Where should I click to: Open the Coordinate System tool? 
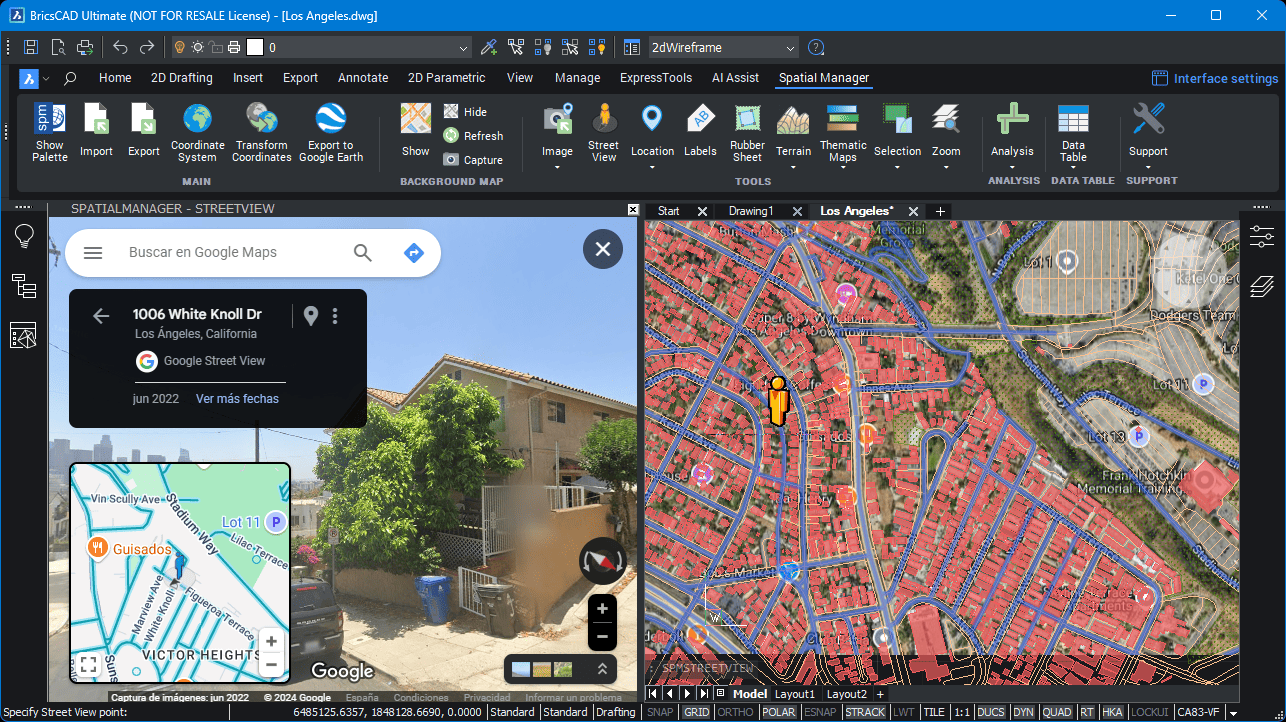pos(197,132)
